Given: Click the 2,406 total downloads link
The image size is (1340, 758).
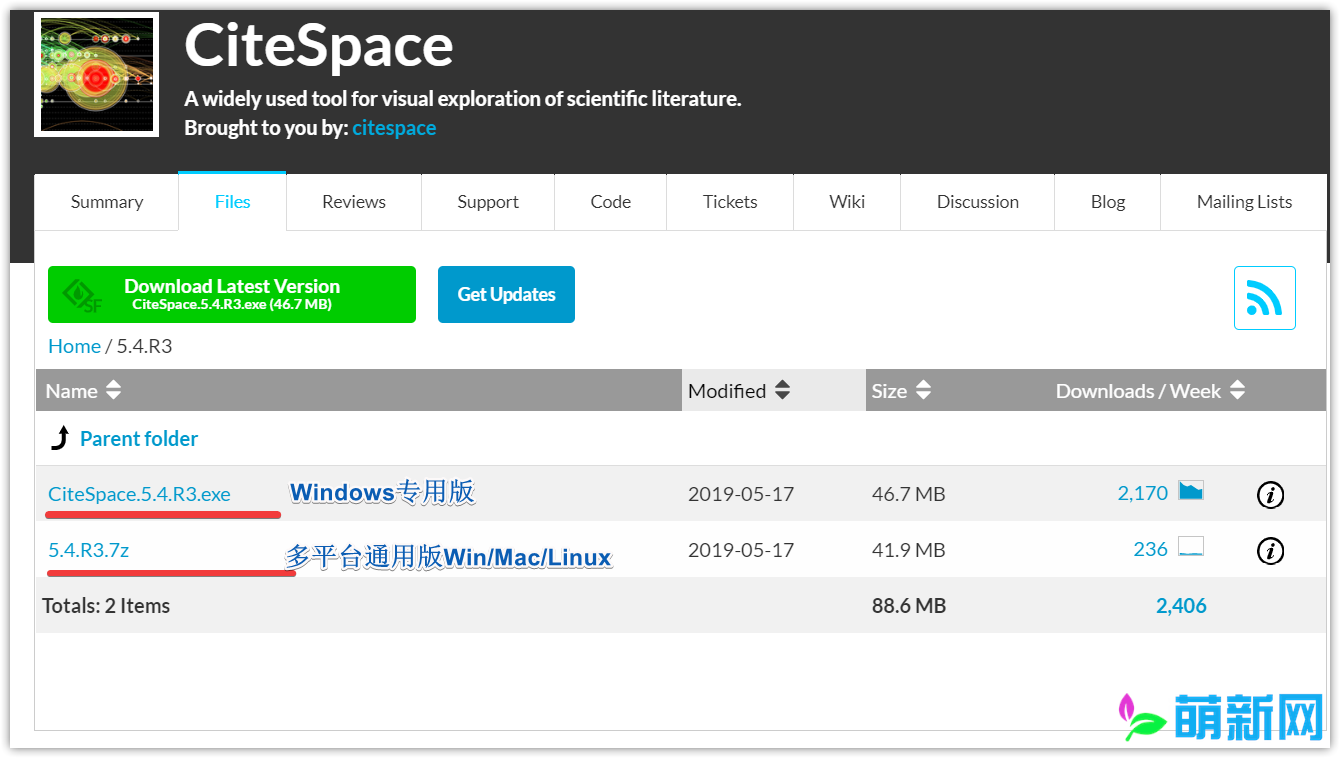Looking at the screenshot, I should [1181, 605].
